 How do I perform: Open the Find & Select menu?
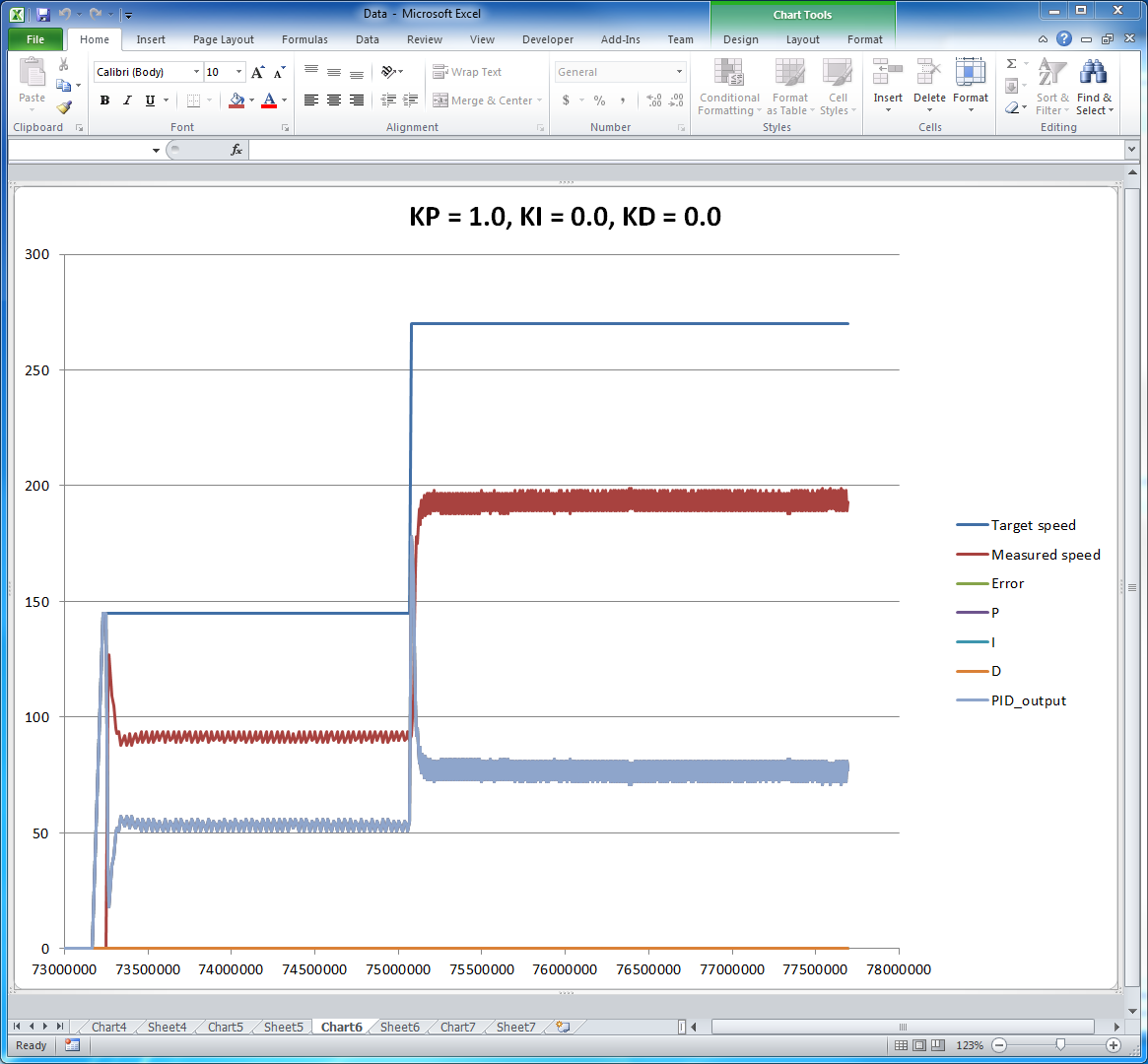1094,87
